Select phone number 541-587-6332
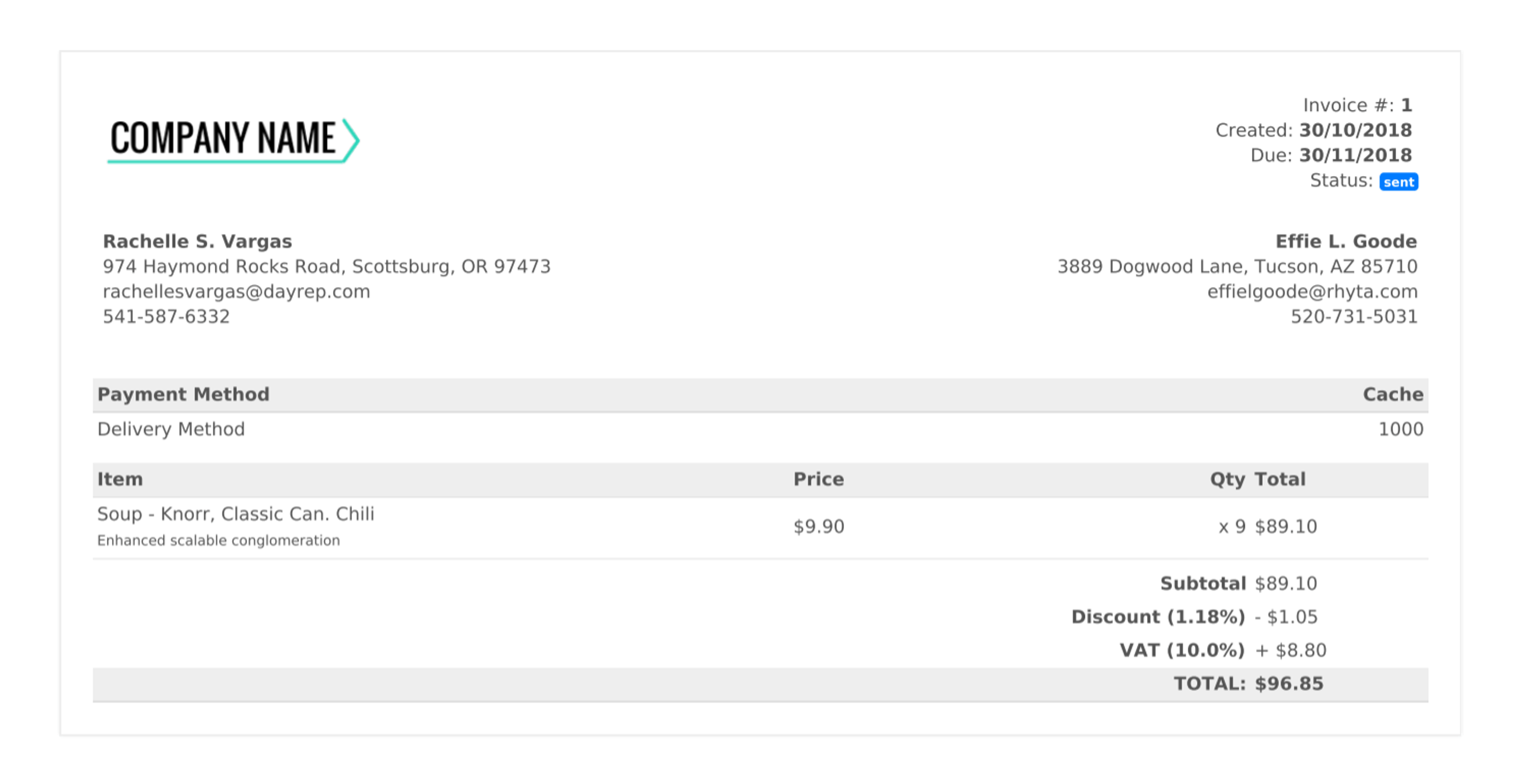The image size is (1521, 784). coord(166,317)
